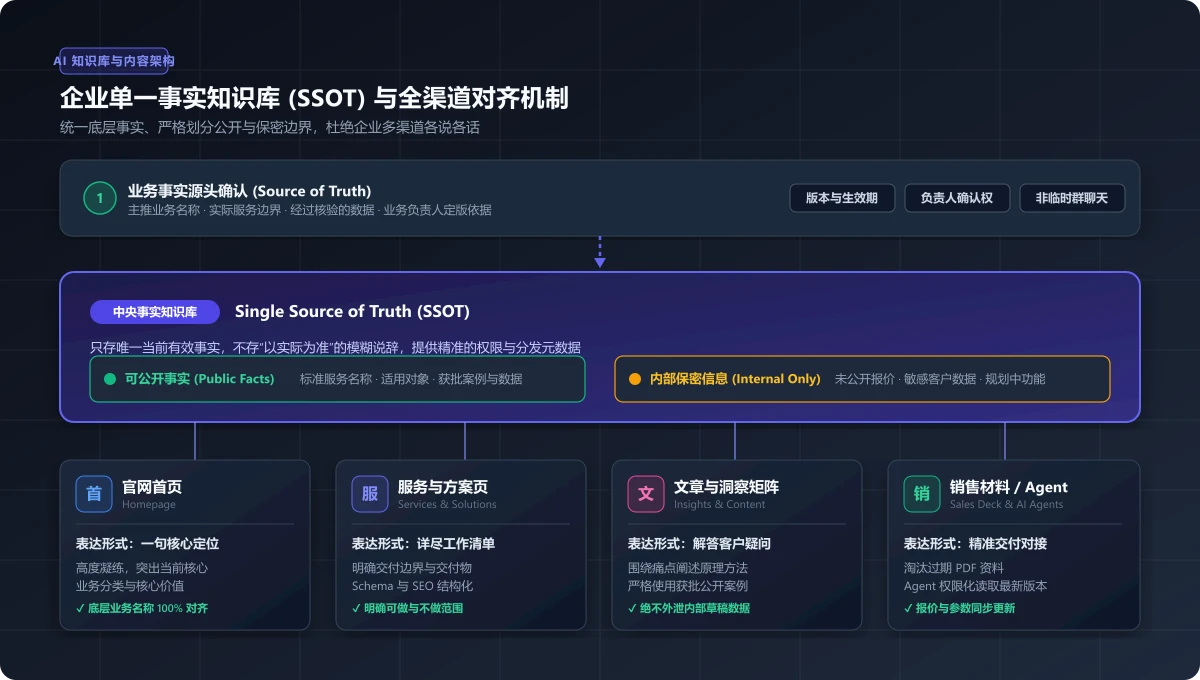Click the 版本与生效期 tag
This screenshot has height=680, width=1200.
pyautogui.click(x=842, y=198)
